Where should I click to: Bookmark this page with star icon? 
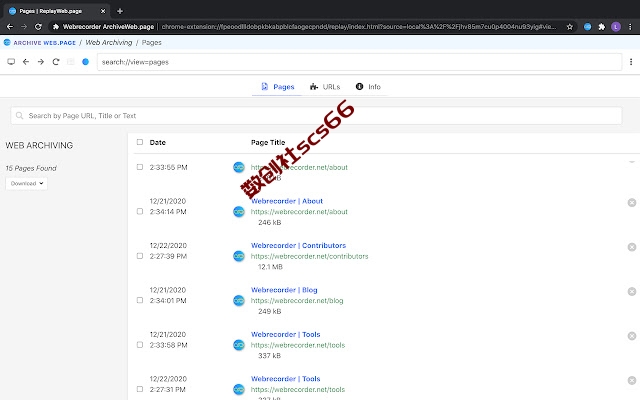[x=570, y=27]
